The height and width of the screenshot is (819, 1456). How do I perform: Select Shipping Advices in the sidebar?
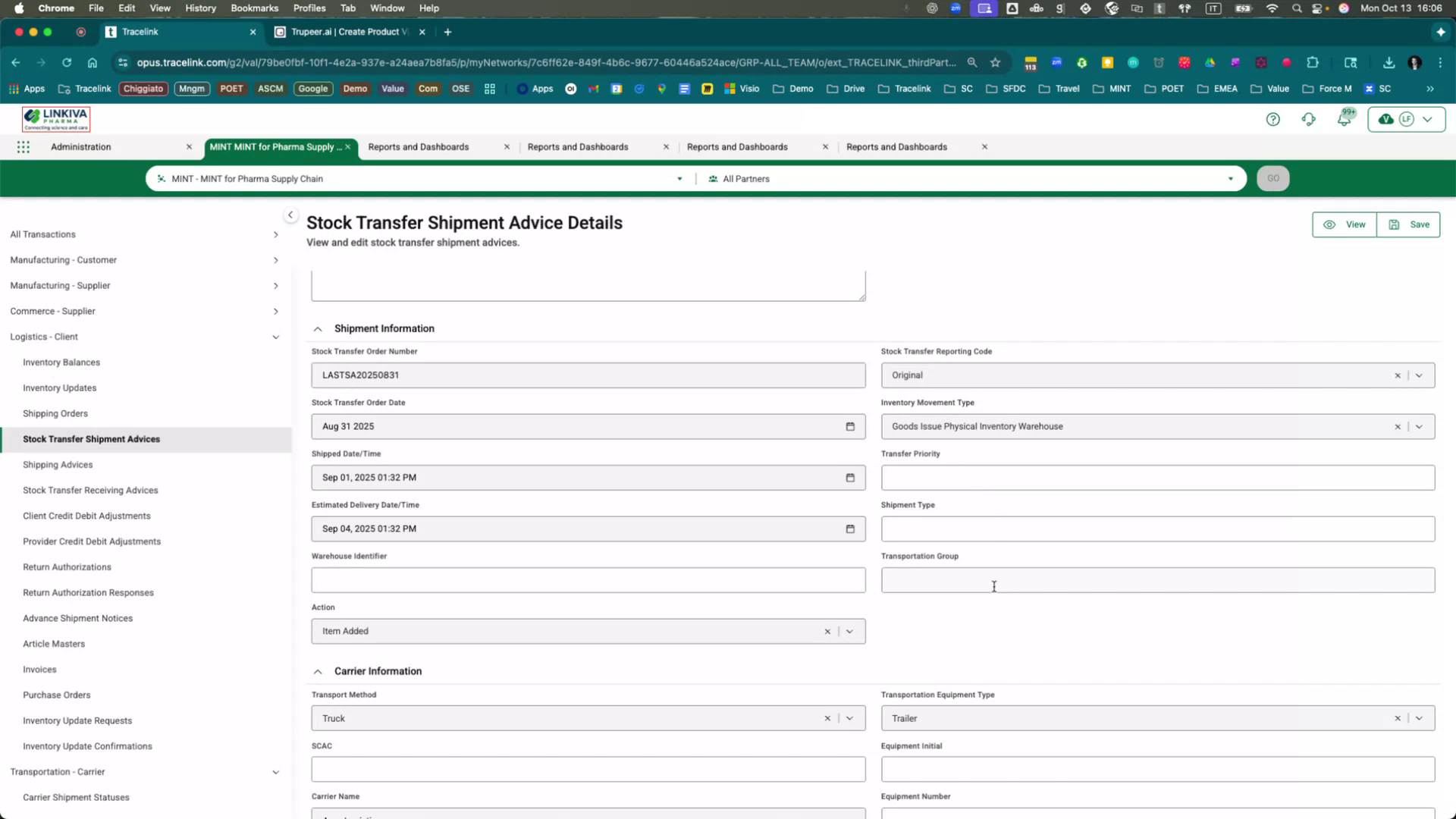[x=58, y=464]
